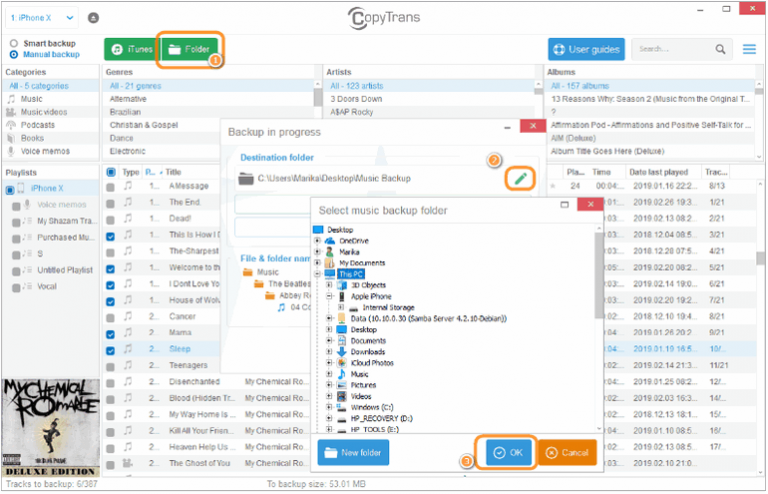This screenshot has height=494, width=768.
Task: Click the eject device icon
Action: point(93,18)
